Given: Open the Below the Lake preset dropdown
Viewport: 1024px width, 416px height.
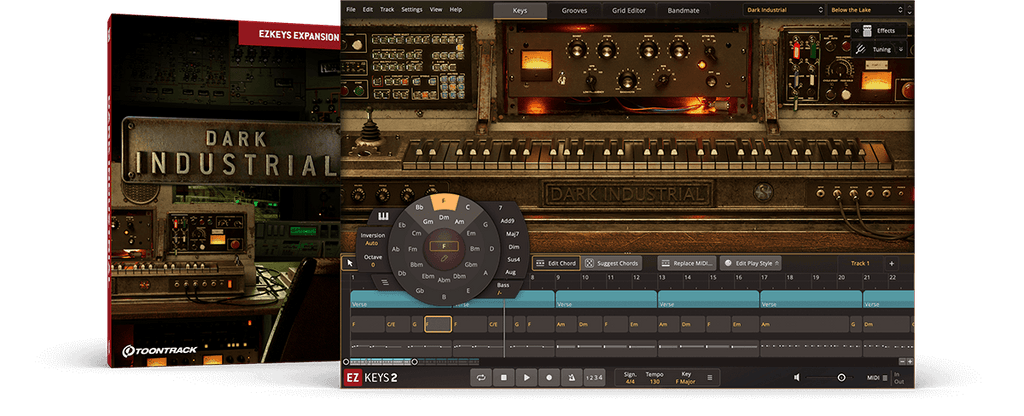Looking at the screenshot, I should pos(867,10).
